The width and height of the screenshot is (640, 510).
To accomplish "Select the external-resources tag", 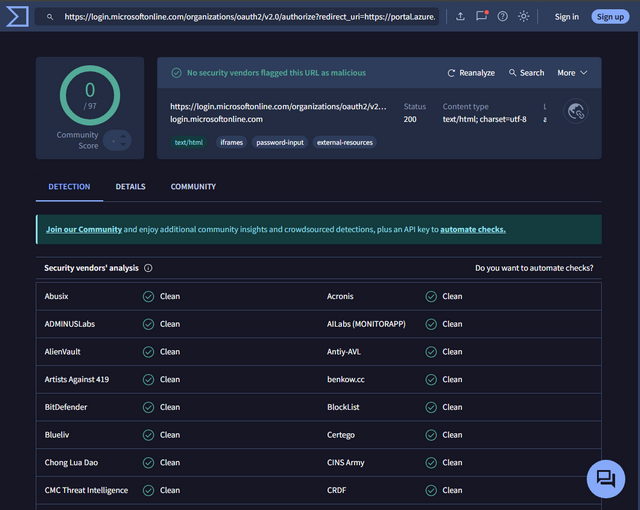I will pyautogui.click(x=345, y=142).
